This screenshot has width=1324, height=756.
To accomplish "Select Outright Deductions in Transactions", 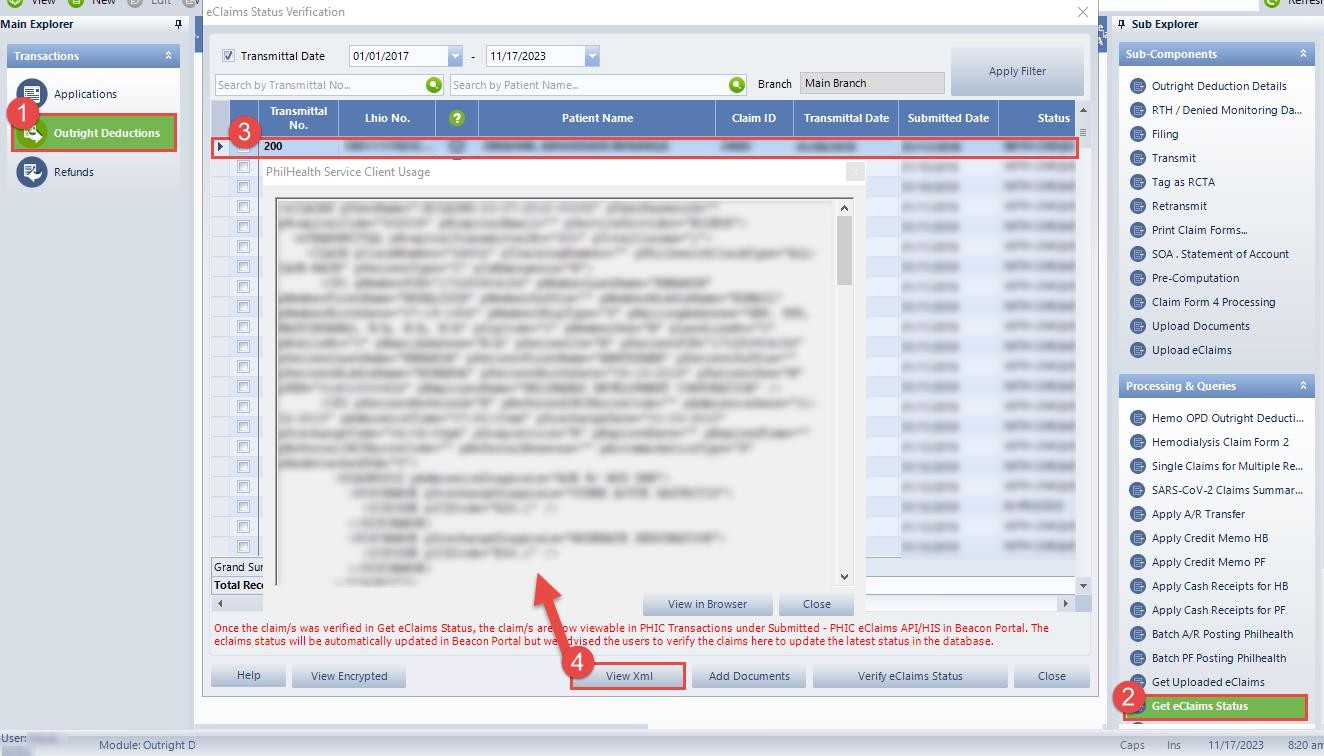I will (x=106, y=133).
